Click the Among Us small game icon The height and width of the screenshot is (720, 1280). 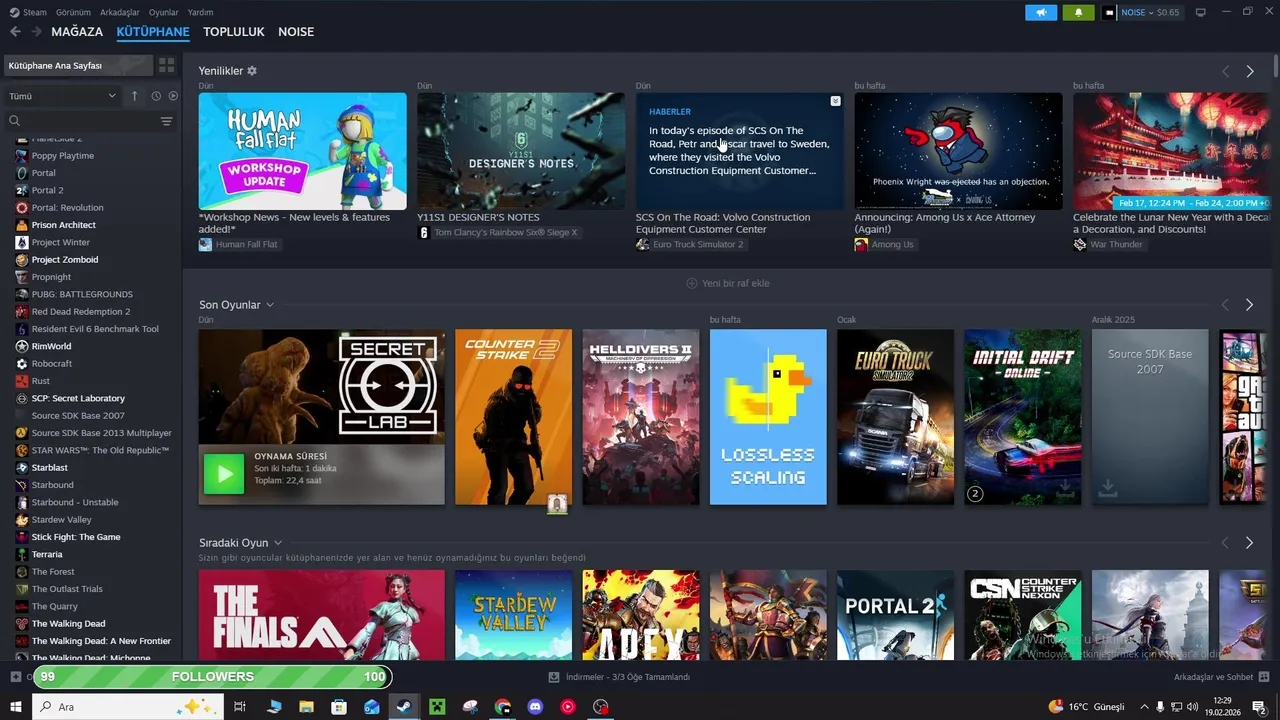(x=861, y=244)
